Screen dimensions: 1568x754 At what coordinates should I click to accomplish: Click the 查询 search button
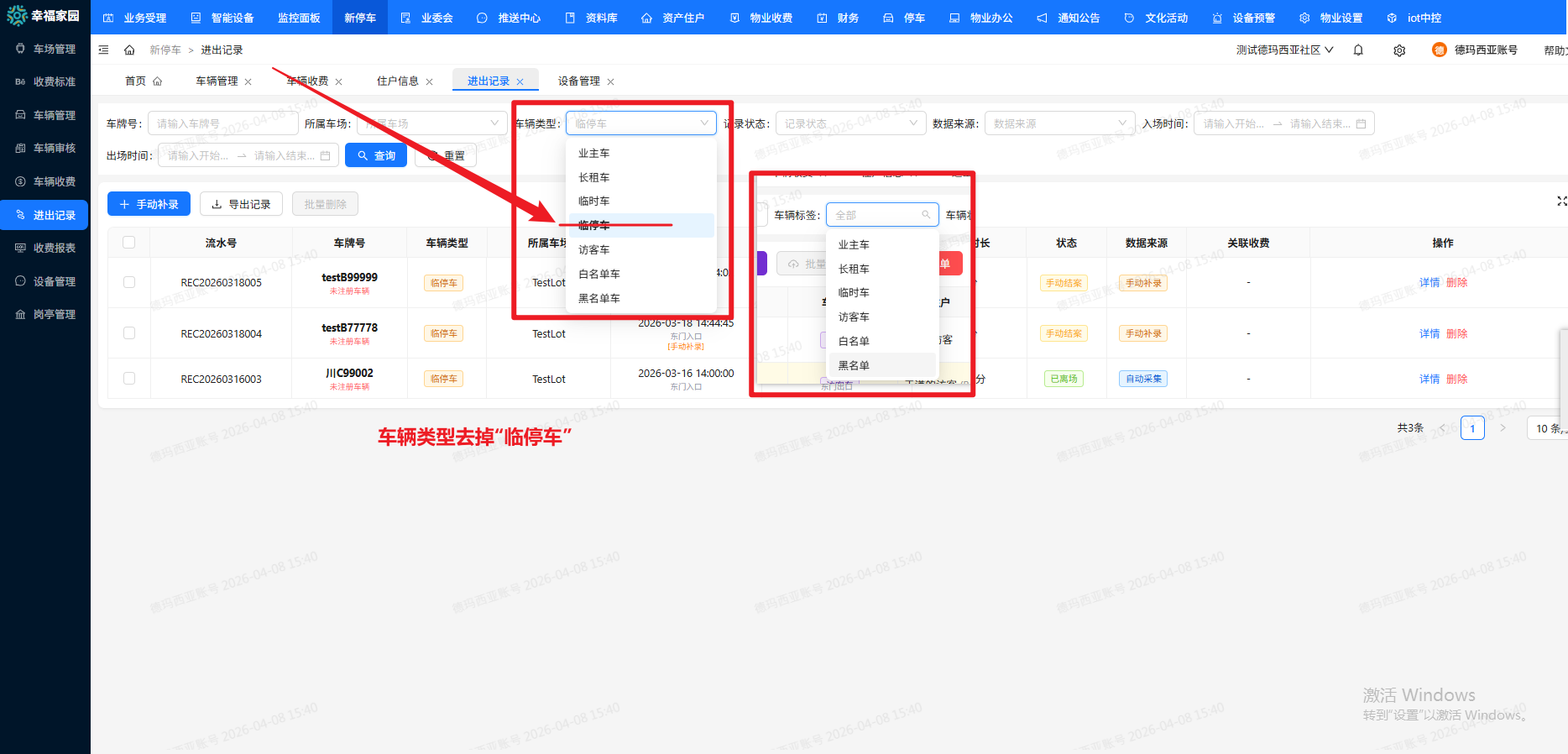pos(376,155)
